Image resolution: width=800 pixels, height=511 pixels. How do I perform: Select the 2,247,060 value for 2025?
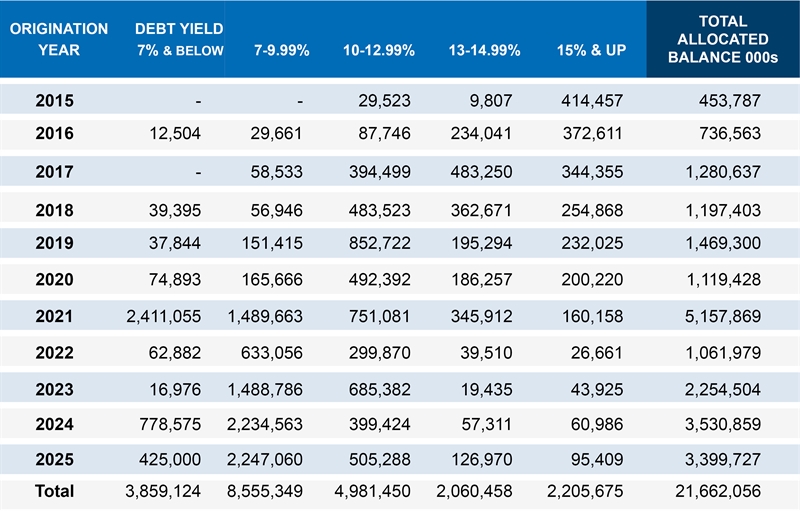click(x=264, y=463)
